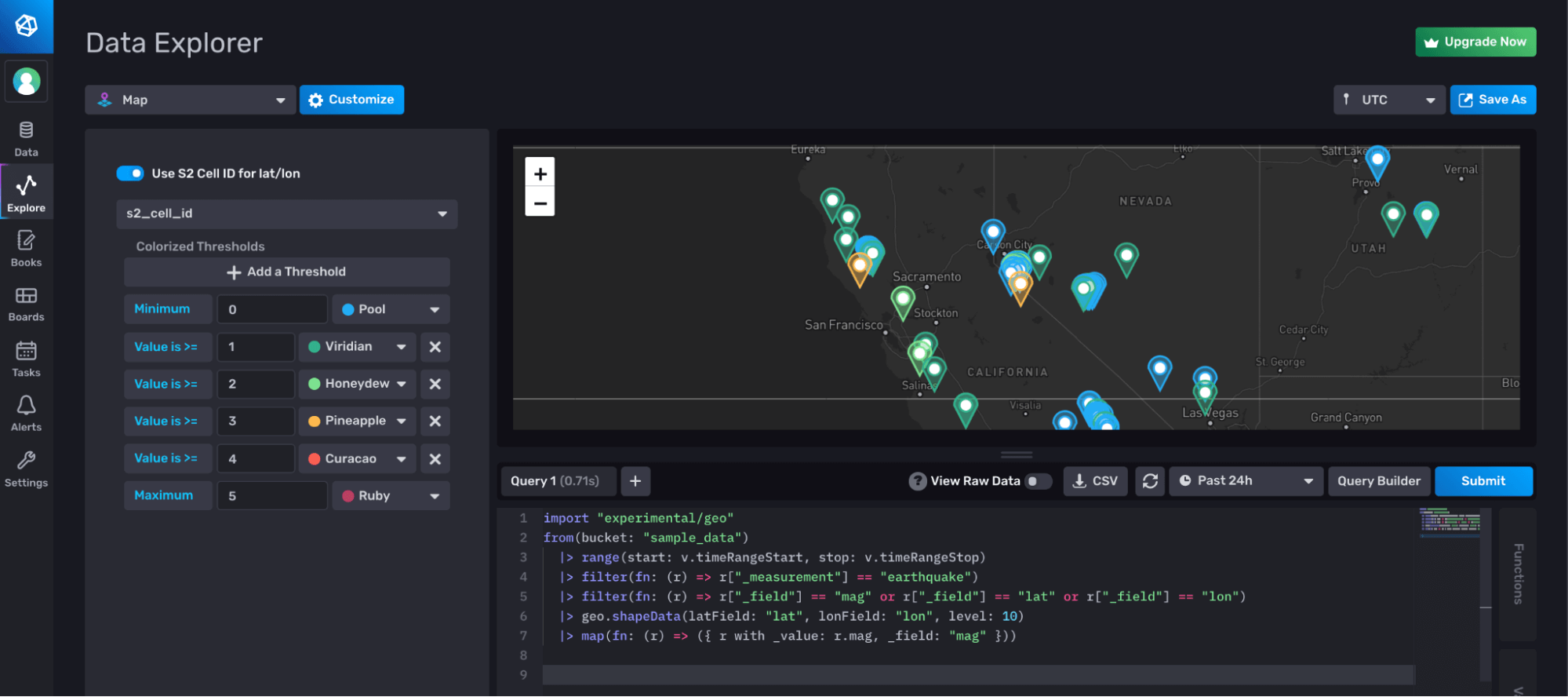The height and width of the screenshot is (697, 1568).
Task: Open the Tasks calendar icon
Action: point(26,359)
